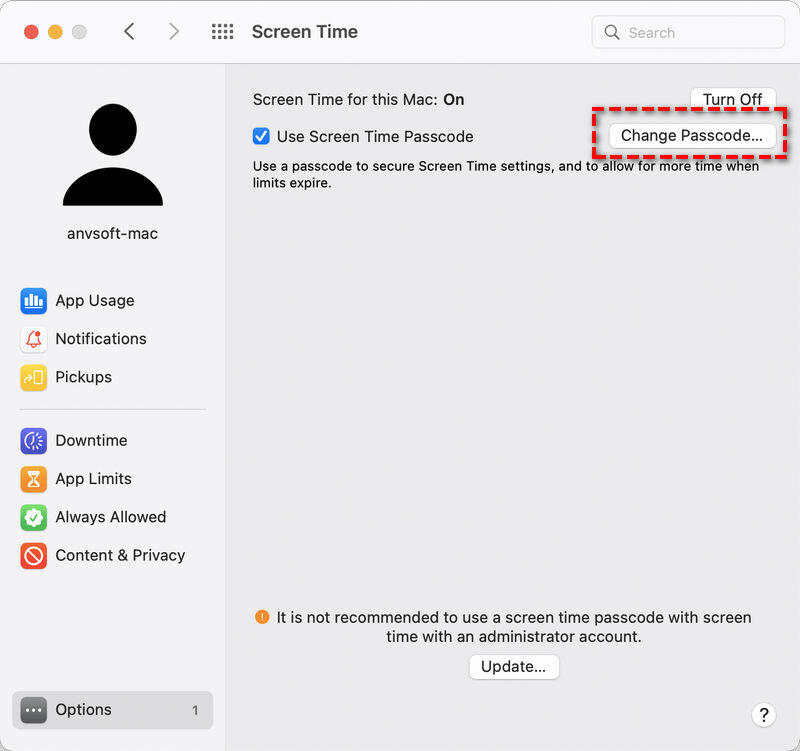
Task: Open Content & Privacy restriction icon
Action: [34, 555]
